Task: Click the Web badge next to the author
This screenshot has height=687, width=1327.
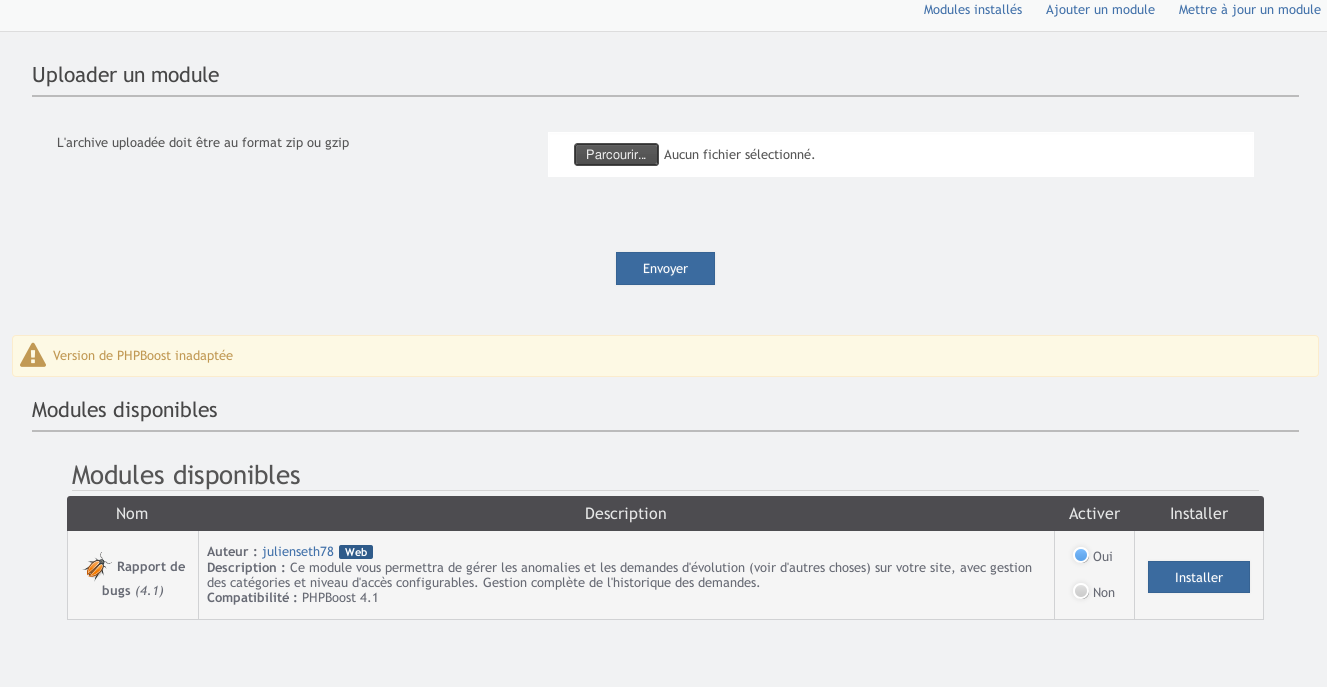Action: pyautogui.click(x=356, y=552)
